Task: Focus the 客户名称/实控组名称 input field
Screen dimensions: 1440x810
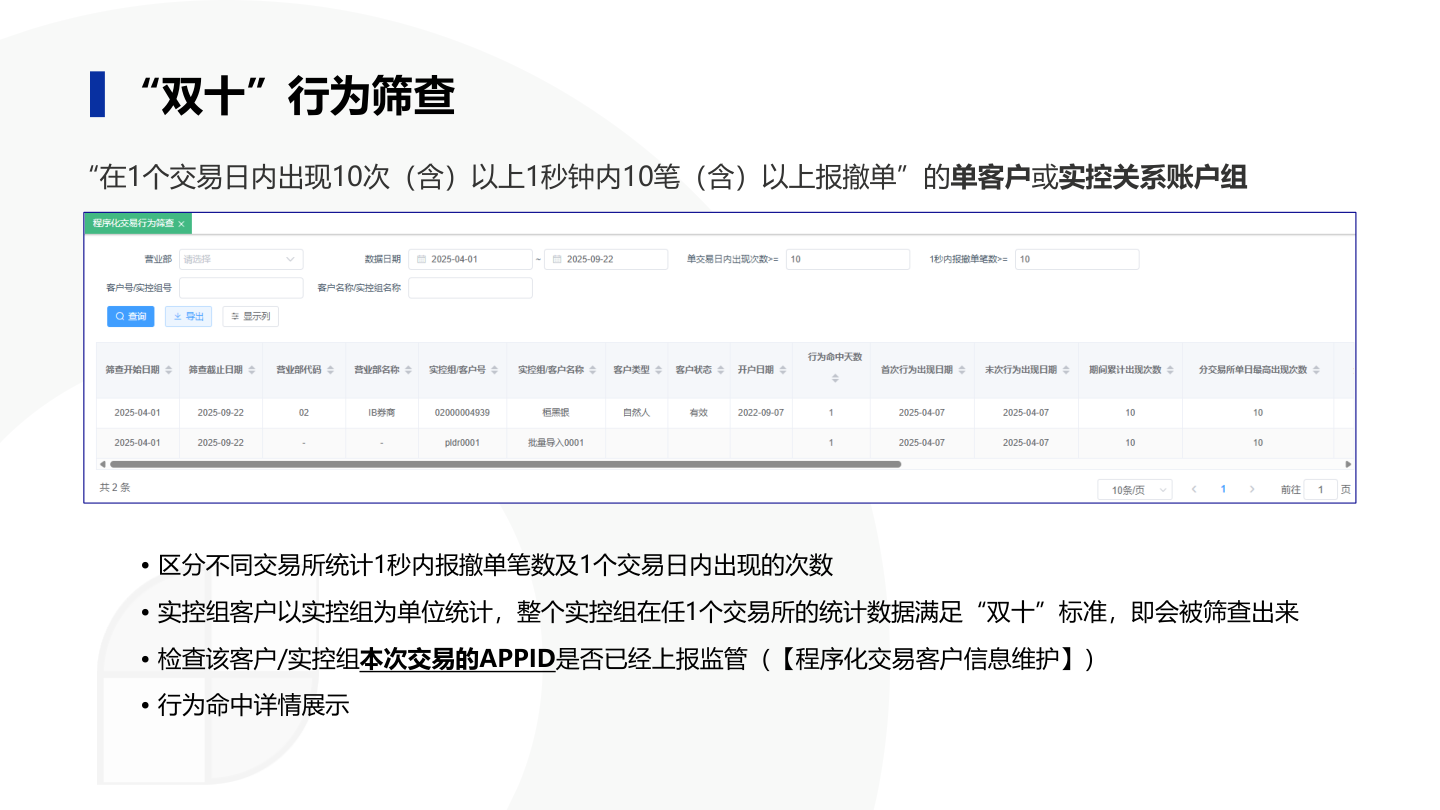Action: [470, 288]
